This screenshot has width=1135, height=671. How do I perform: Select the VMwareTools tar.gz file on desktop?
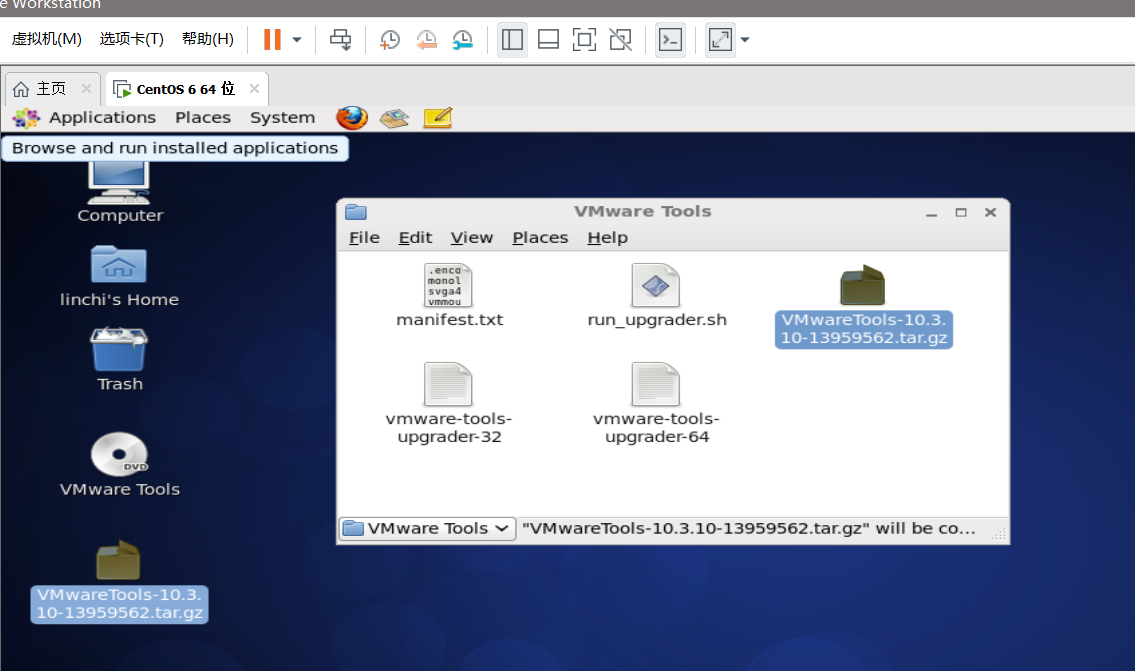click(119, 582)
